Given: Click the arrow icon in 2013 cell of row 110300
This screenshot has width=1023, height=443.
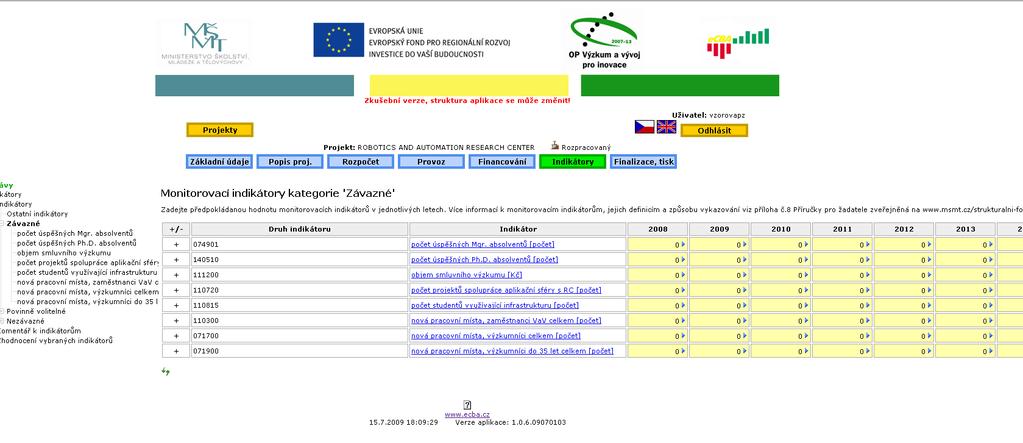Looking at the screenshot, I should click(x=990, y=320).
